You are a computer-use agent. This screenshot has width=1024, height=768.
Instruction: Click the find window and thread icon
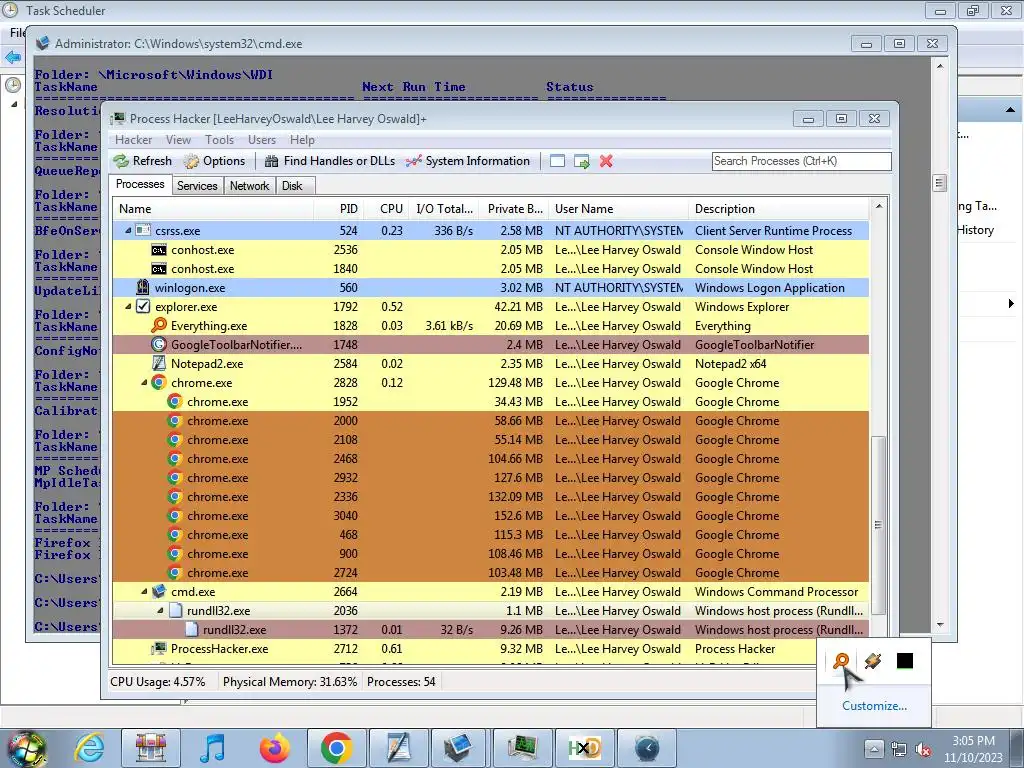[582, 161]
